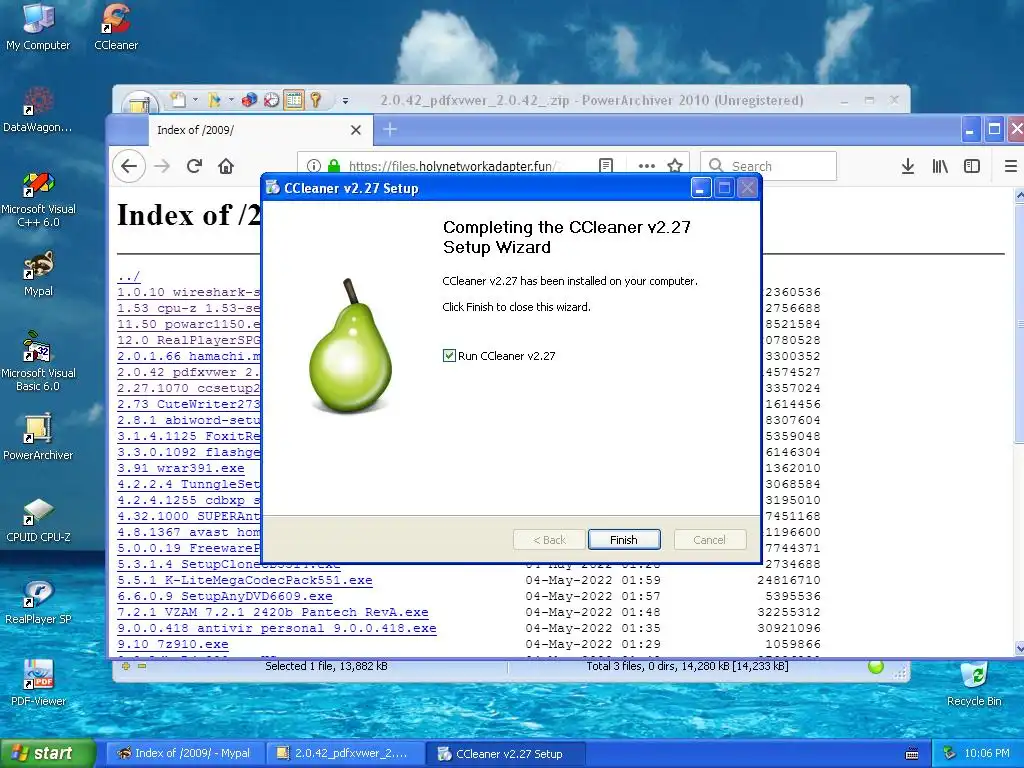The image size is (1024, 768).
Task: Select the CPUID CPU-Z desktop icon
Action: click(38, 520)
